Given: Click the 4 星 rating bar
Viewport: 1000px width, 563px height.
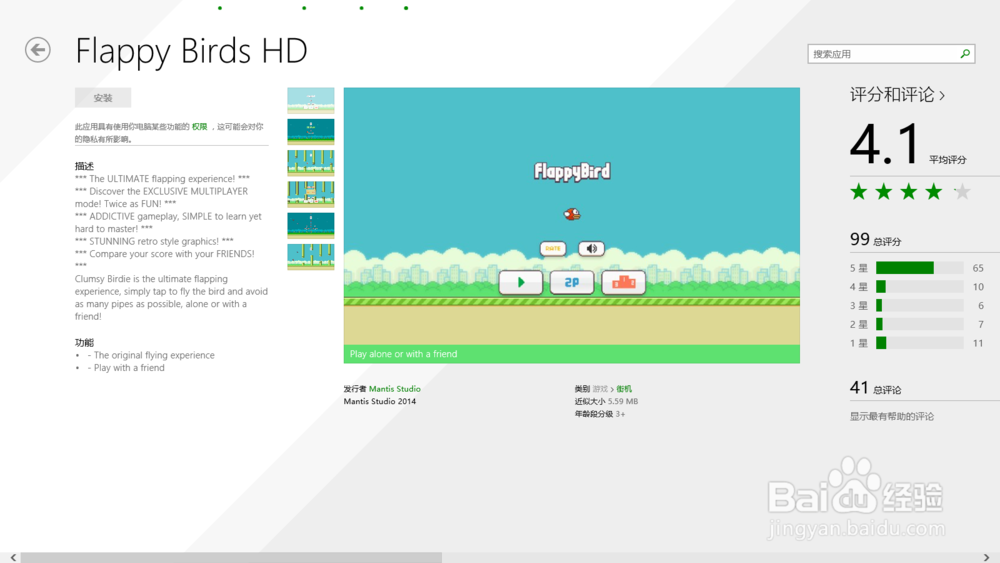Looking at the screenshot, I should (x=920, y=287).
